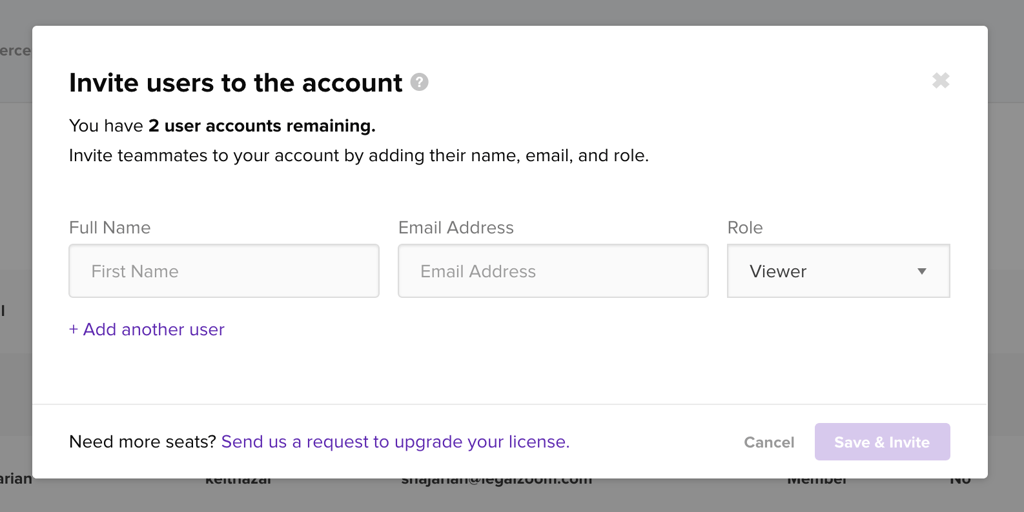This screenshot has width=1024, height=512.
Task: Click the Role label above the dropdown
Action: [745, 228]
